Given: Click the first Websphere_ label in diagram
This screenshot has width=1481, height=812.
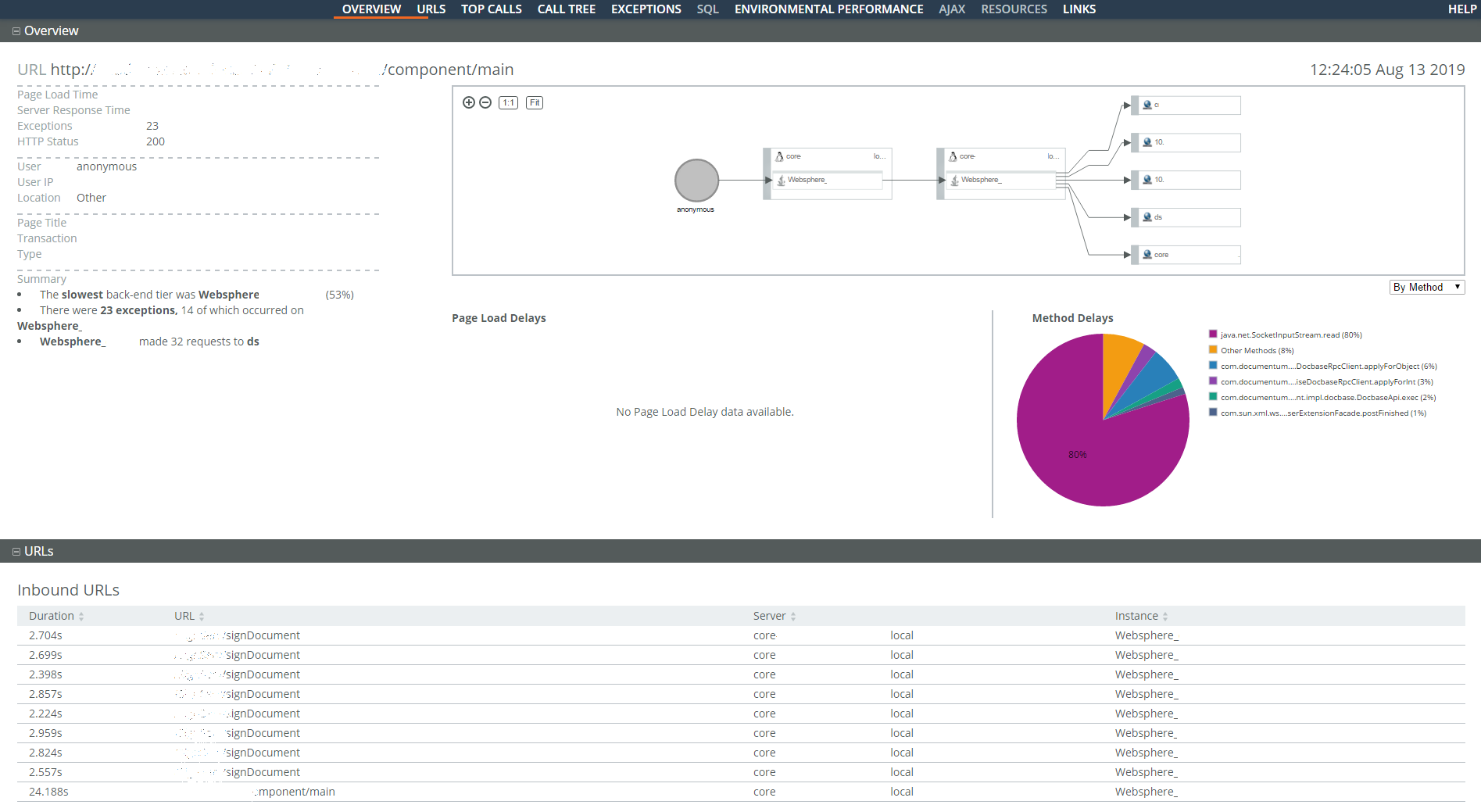Looking at the screenshot, I should (x=807, y=181).
